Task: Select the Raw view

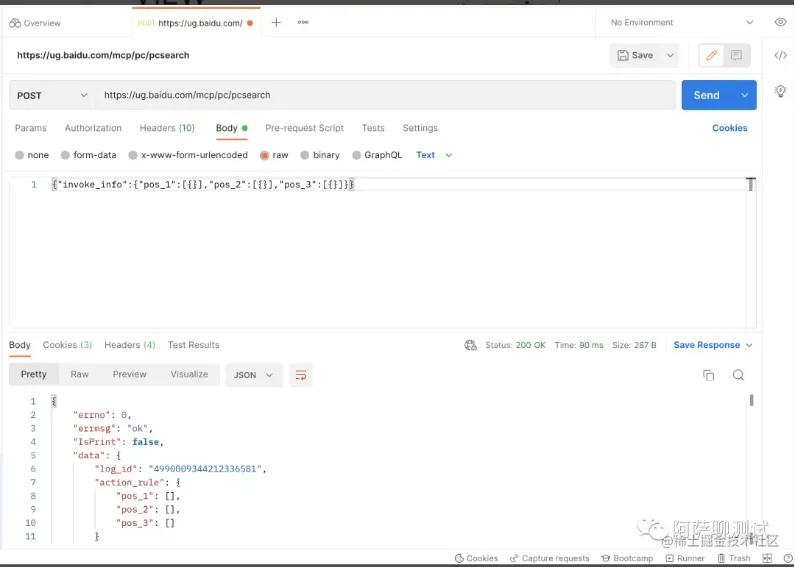Action: point(80,375)
